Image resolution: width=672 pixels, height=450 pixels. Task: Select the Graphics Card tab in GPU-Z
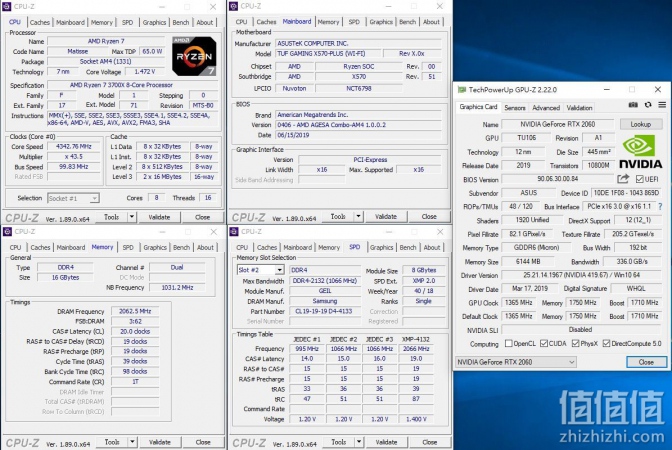point(478,107)
